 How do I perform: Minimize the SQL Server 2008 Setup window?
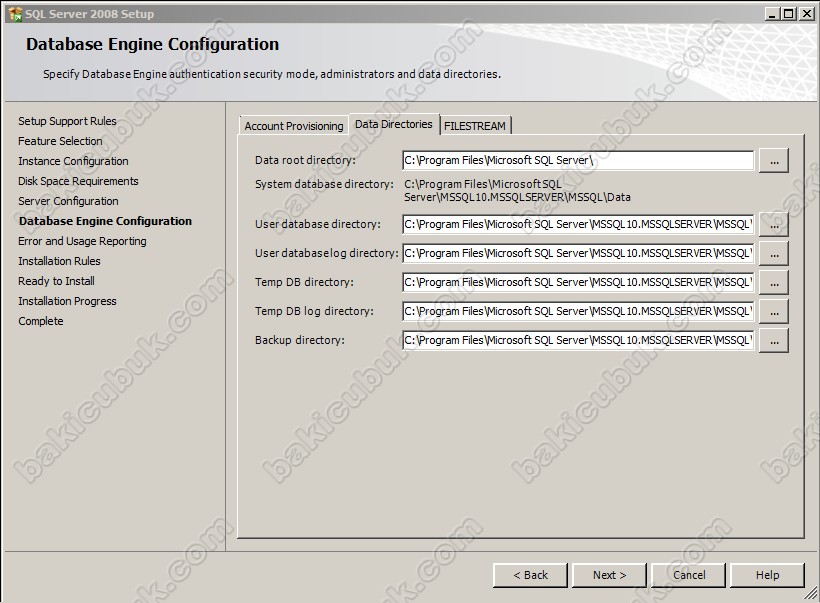pyautogui.click(x=772, y=14)
